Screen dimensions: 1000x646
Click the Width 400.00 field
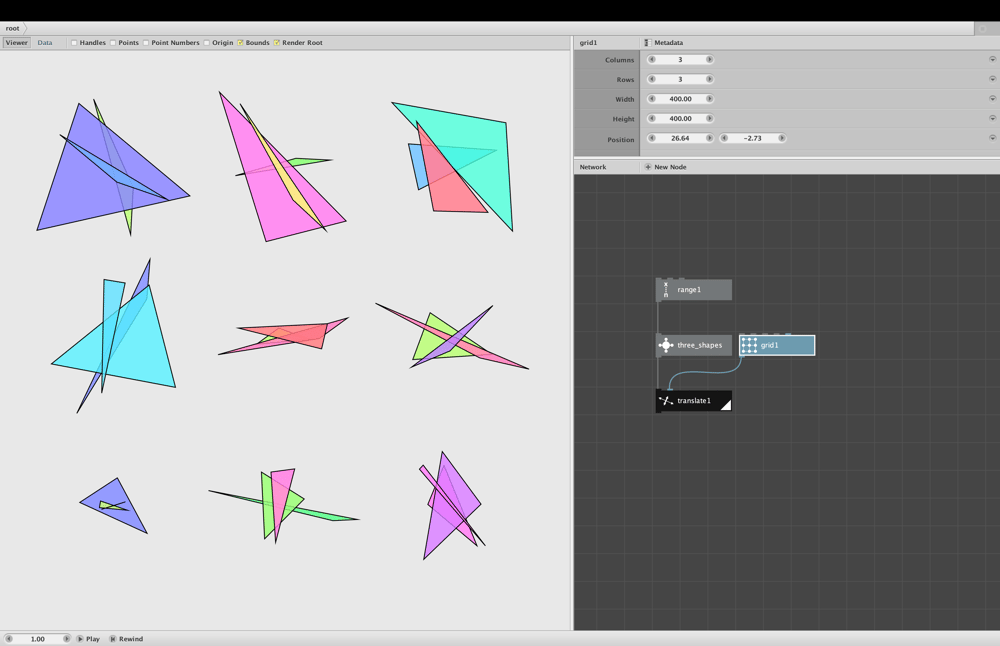(680, 99)
